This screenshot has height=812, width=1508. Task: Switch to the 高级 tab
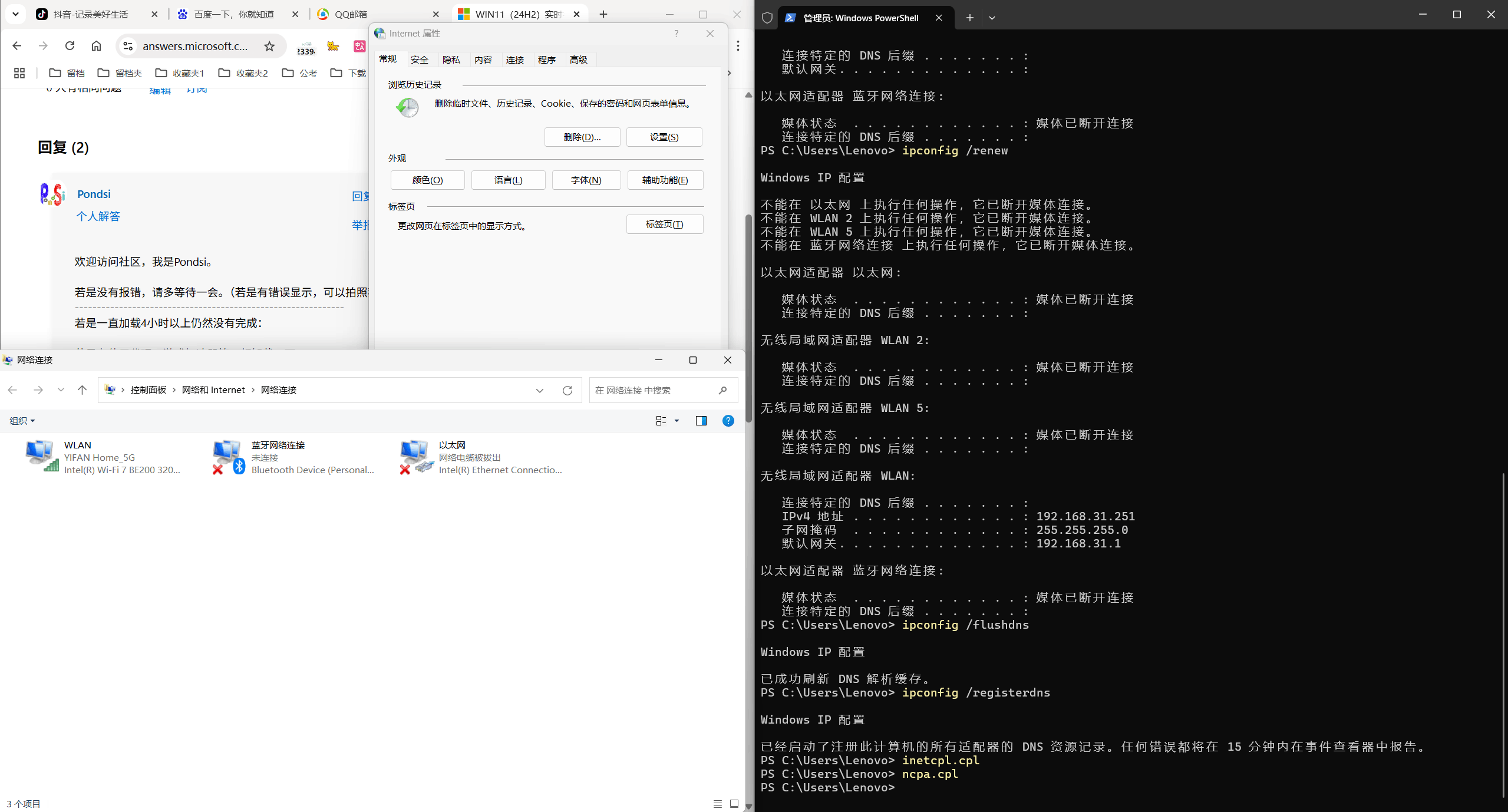[x=578, y=60]
